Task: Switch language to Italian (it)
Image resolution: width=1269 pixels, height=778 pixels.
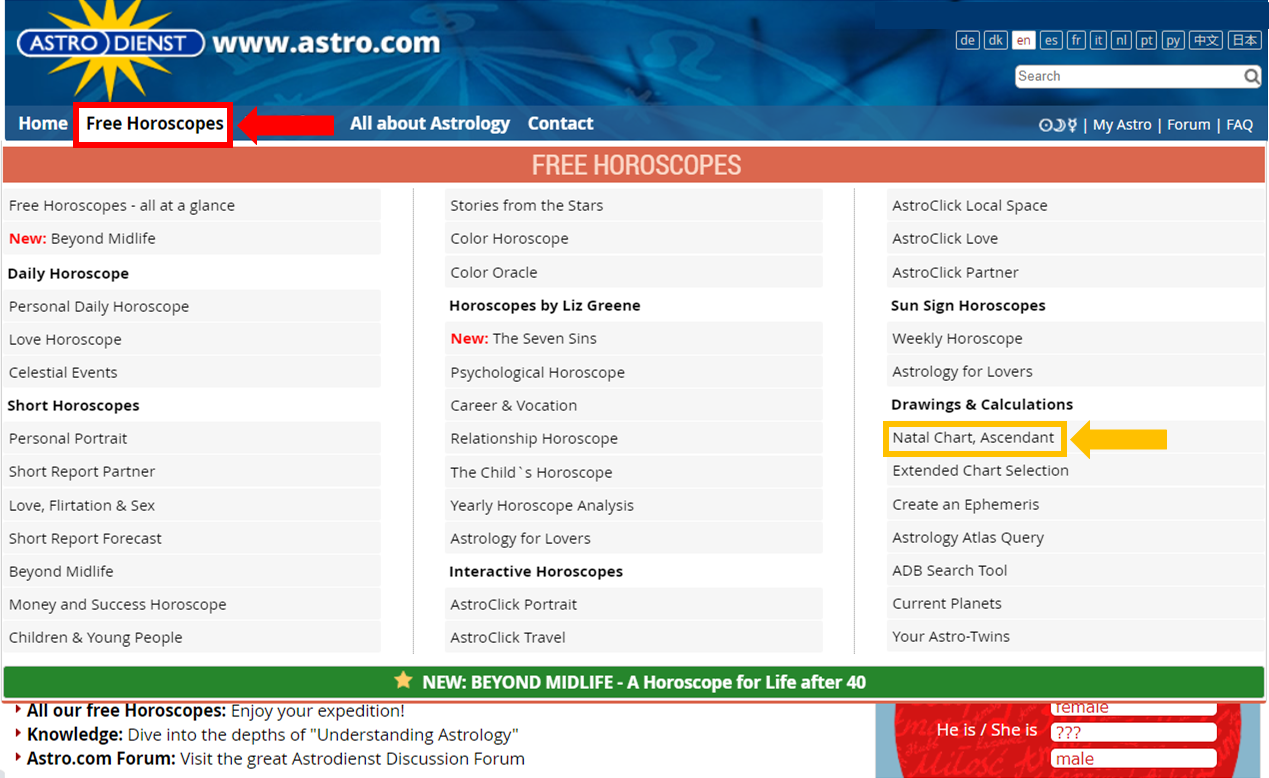Action: click(x=1098, y=40)
